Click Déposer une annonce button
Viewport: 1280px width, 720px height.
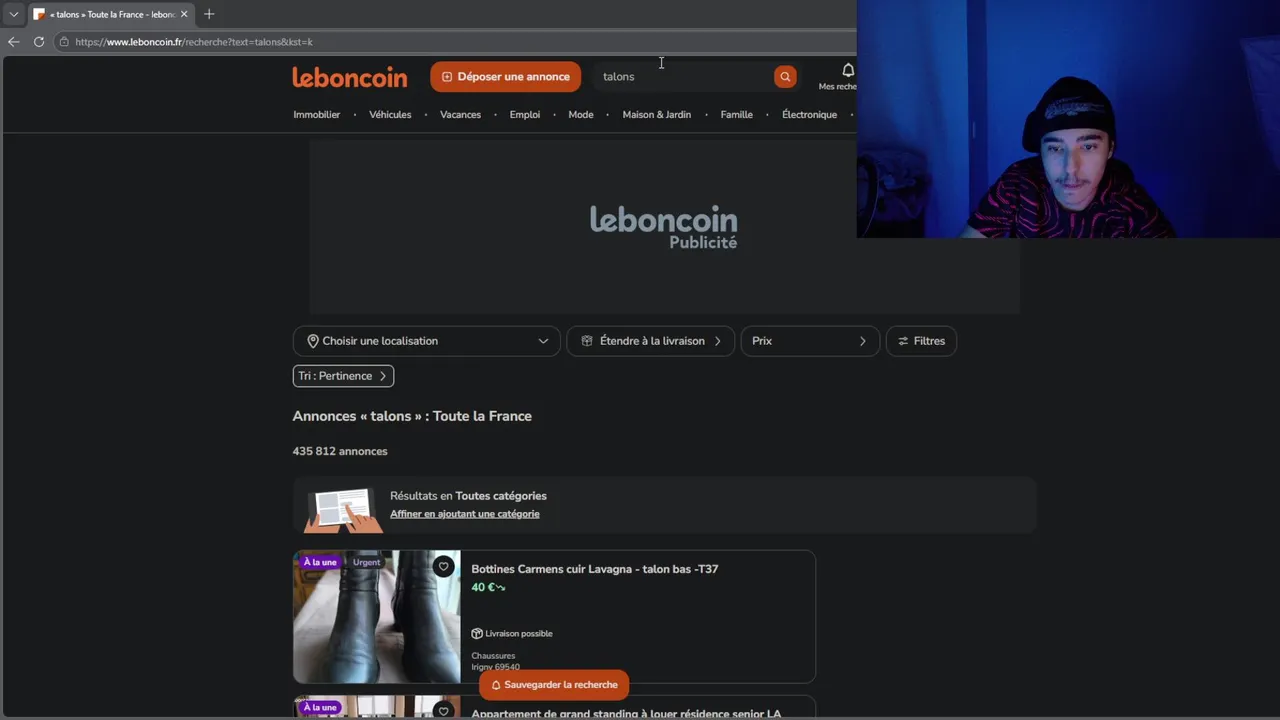pyautogui.click(x=505, y=77)
